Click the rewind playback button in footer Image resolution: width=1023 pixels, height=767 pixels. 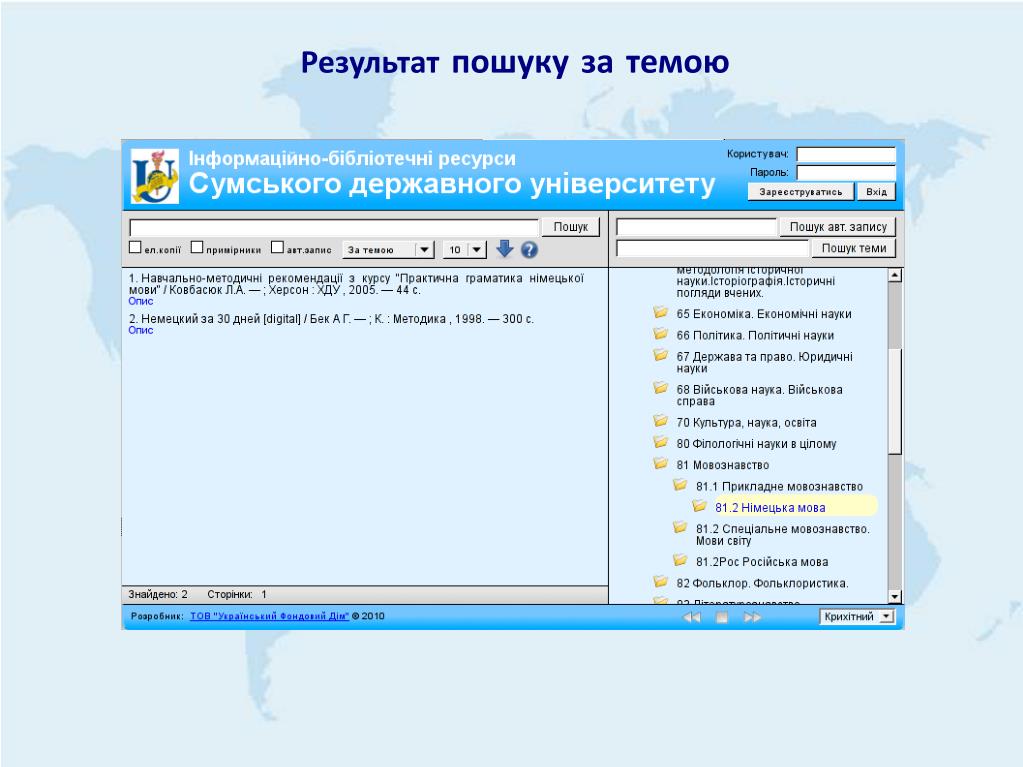tap(692, 617)
